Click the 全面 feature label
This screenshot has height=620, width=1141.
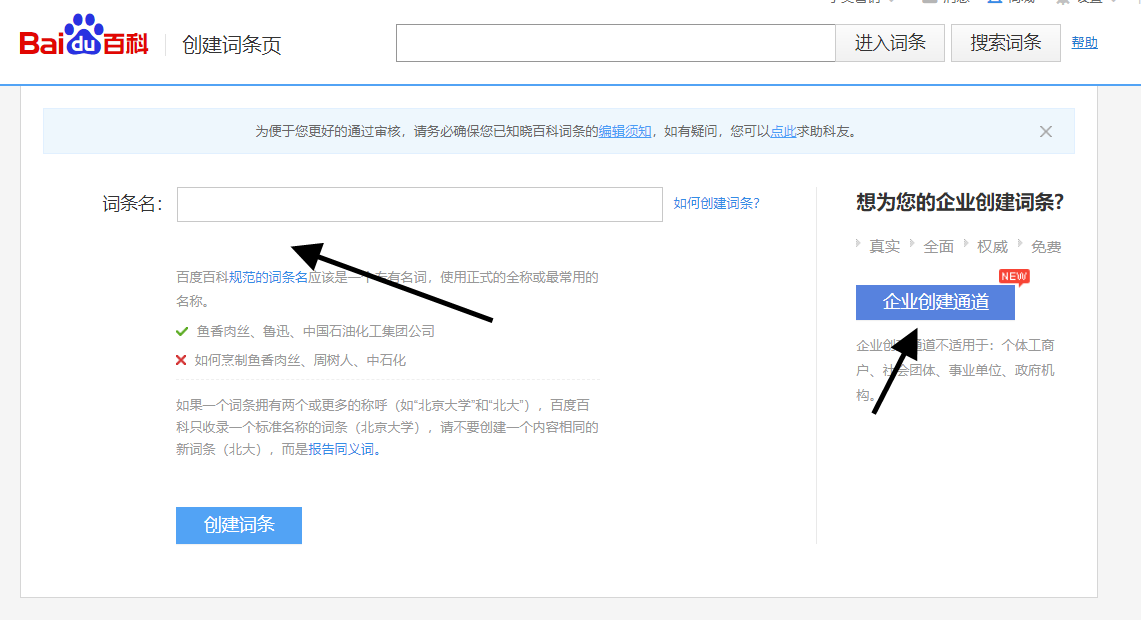click(x=939, y=247)
